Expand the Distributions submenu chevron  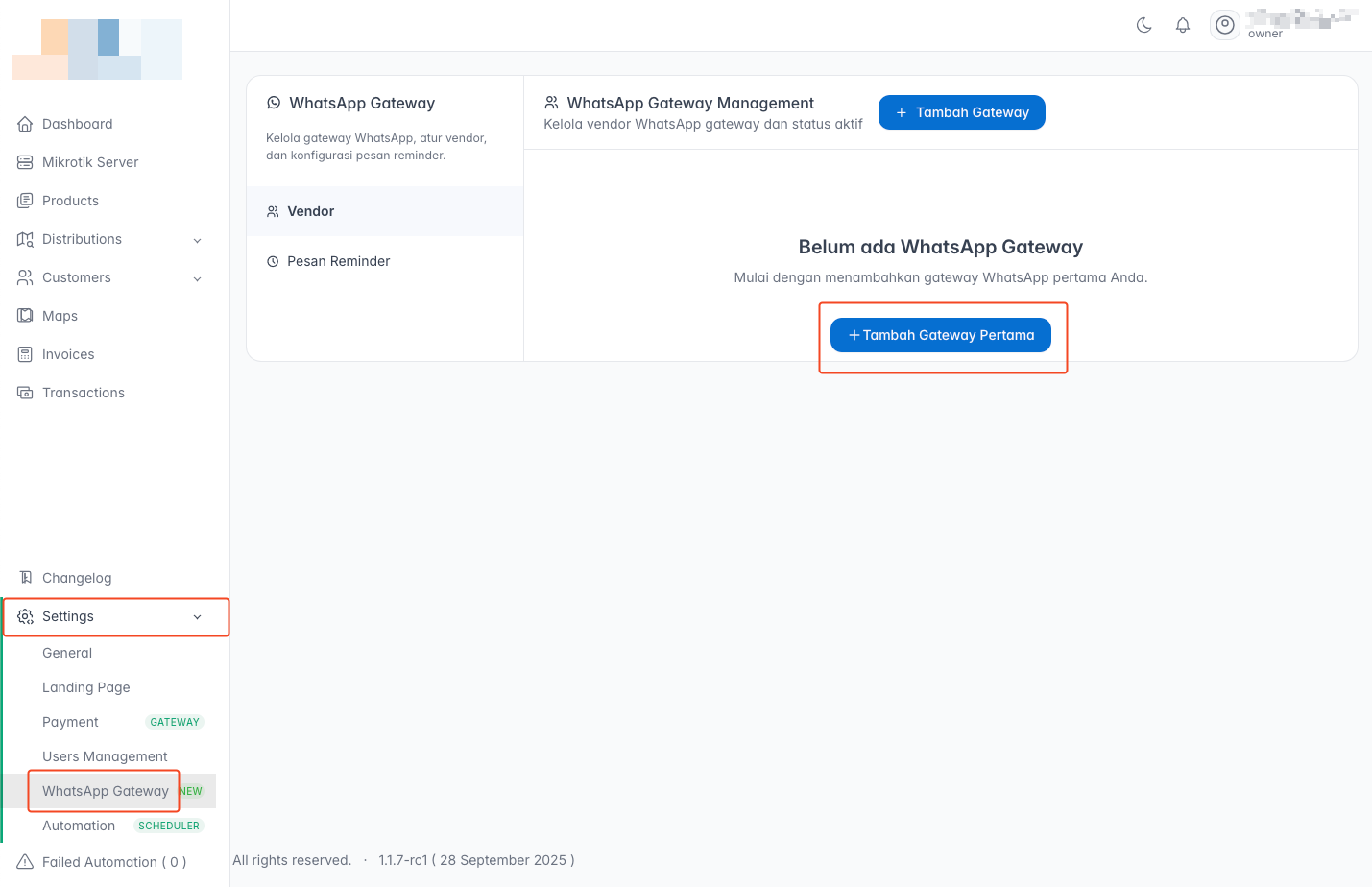point(198,240)
